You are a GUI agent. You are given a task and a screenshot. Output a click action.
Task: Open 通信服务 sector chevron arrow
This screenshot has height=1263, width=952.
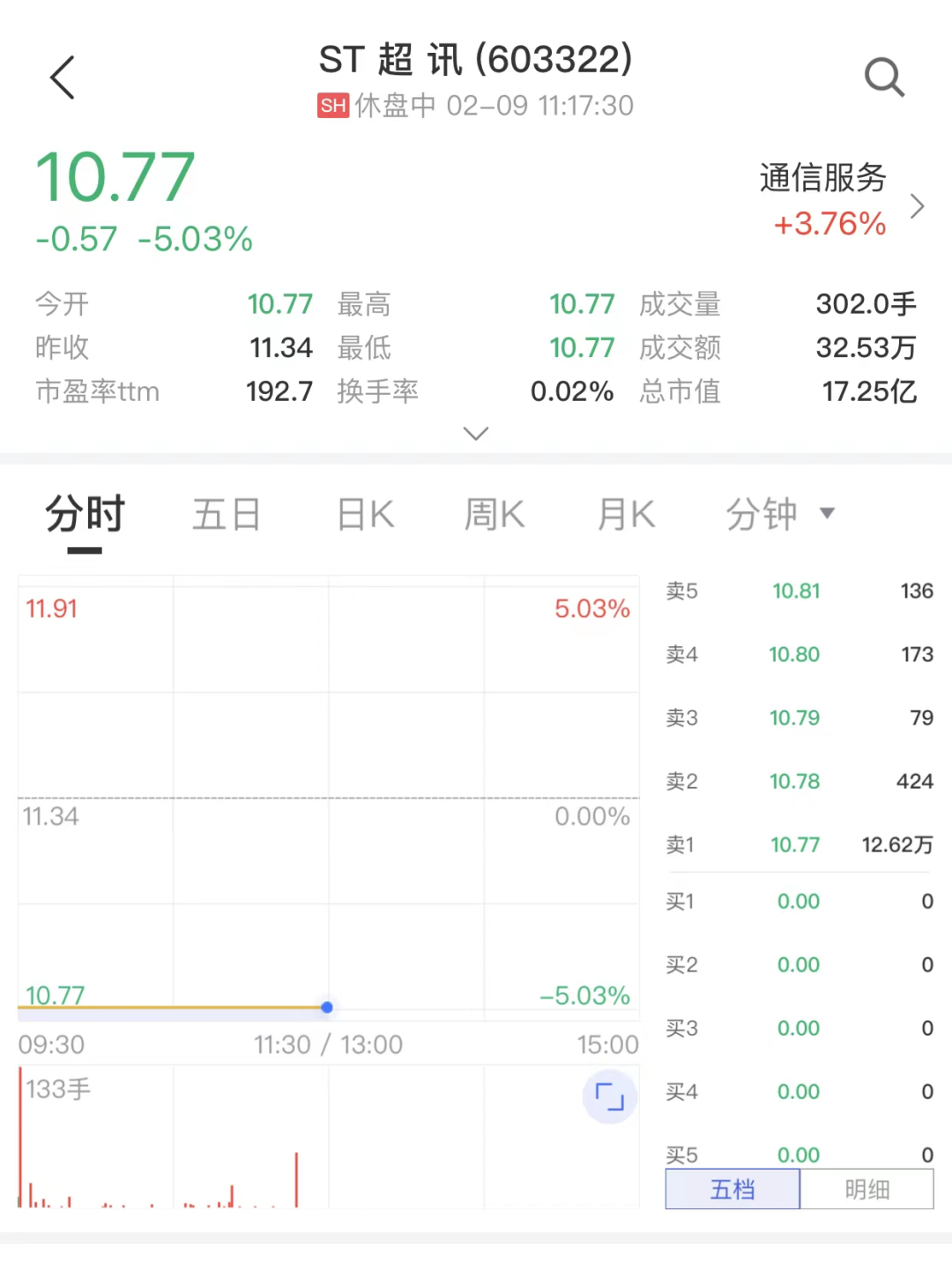[918, 206]
